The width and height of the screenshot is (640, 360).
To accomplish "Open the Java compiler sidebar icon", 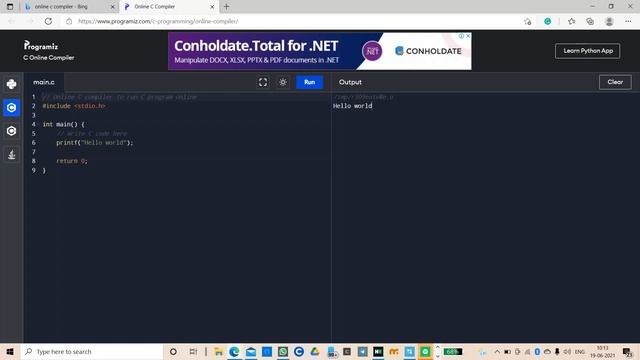I will 11,155.
